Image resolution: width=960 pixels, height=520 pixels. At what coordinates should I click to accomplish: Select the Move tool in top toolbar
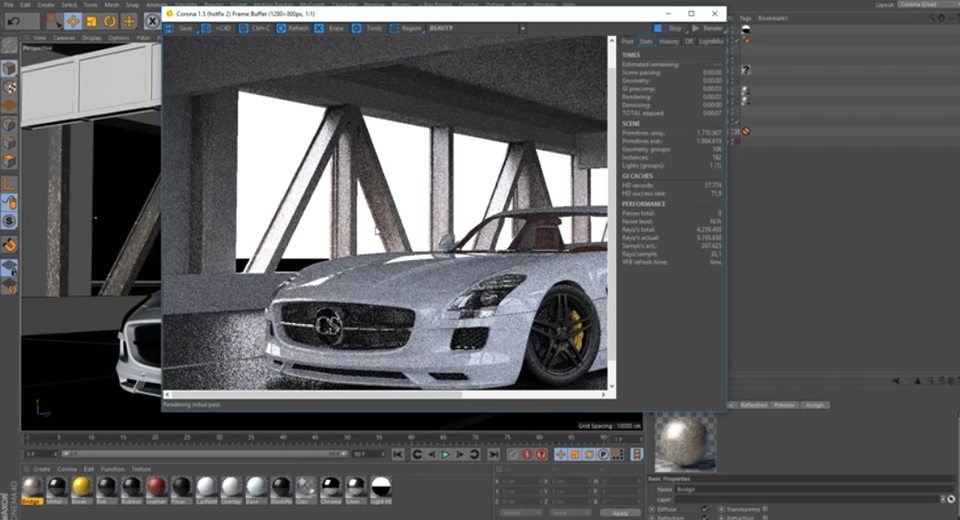pos(73,21)
